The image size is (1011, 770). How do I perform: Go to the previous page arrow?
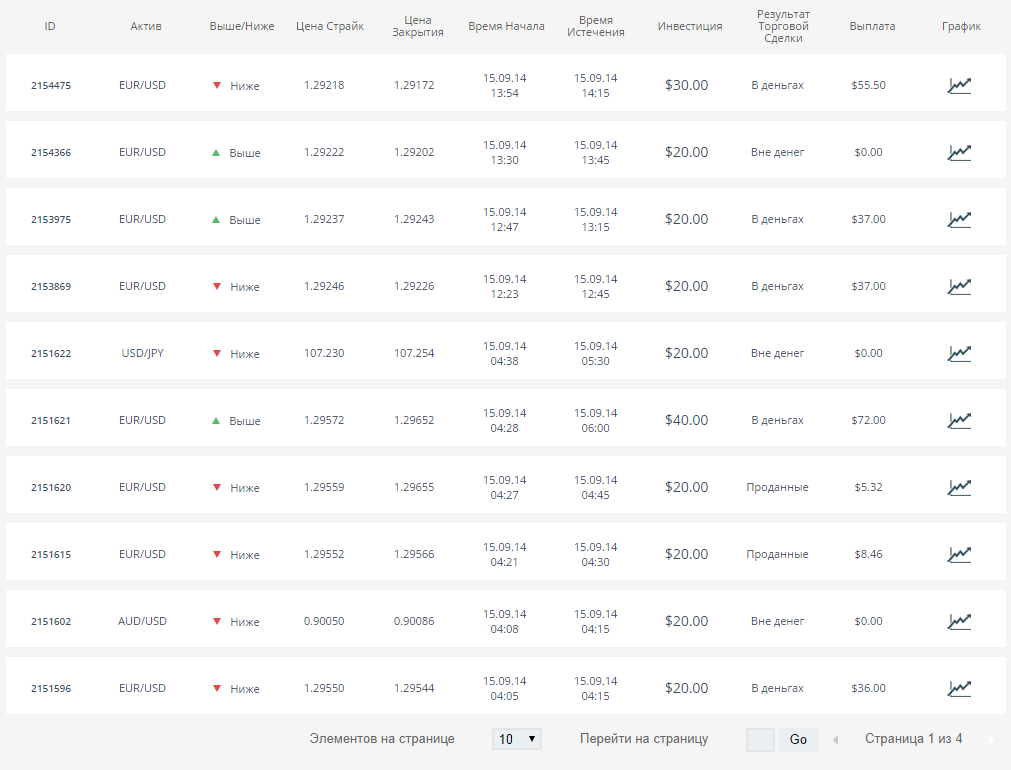pyautogui.click(x=837, y=740)
